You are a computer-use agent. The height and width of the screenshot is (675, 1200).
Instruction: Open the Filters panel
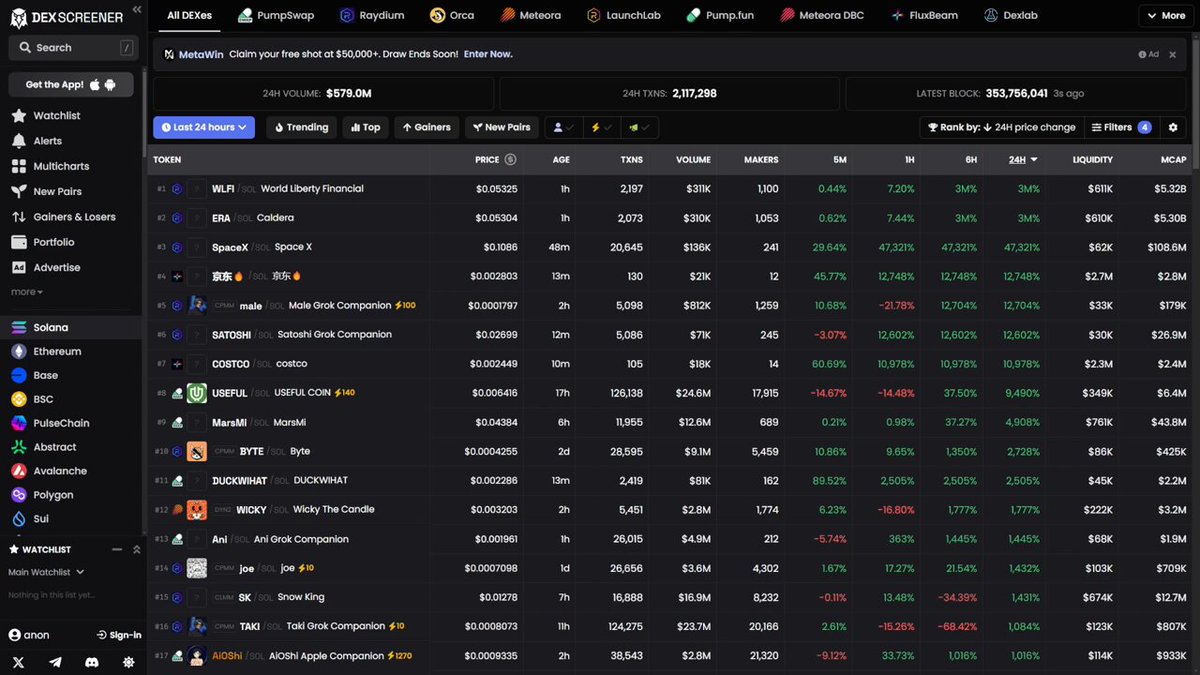[1120, 127]
